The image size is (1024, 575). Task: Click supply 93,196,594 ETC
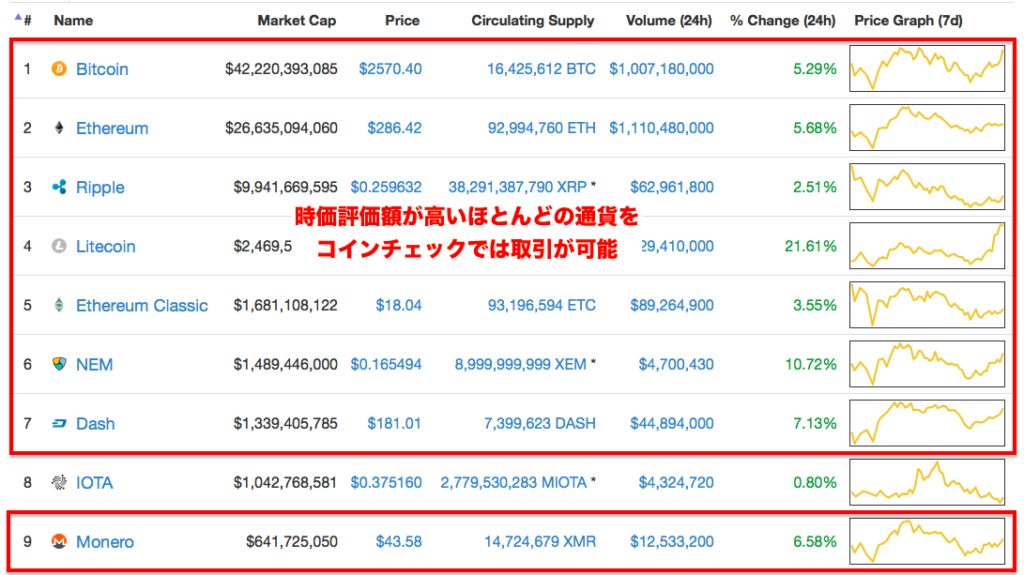(x=541, y=305)
